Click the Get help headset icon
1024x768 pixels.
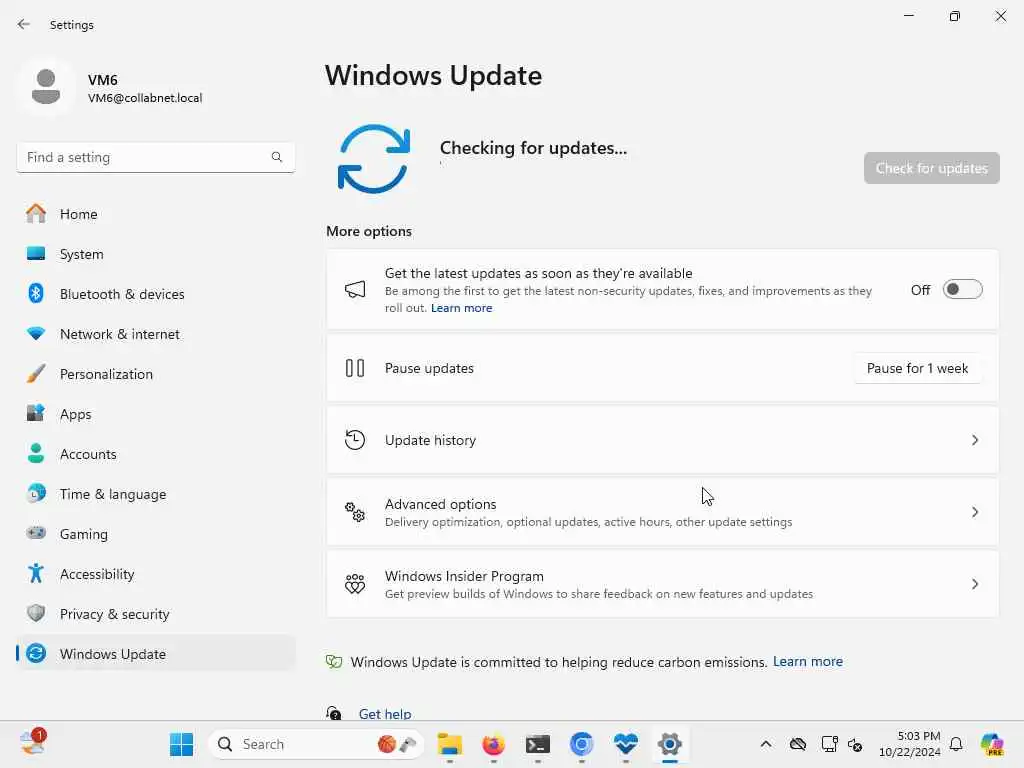[x=334, y=713]
